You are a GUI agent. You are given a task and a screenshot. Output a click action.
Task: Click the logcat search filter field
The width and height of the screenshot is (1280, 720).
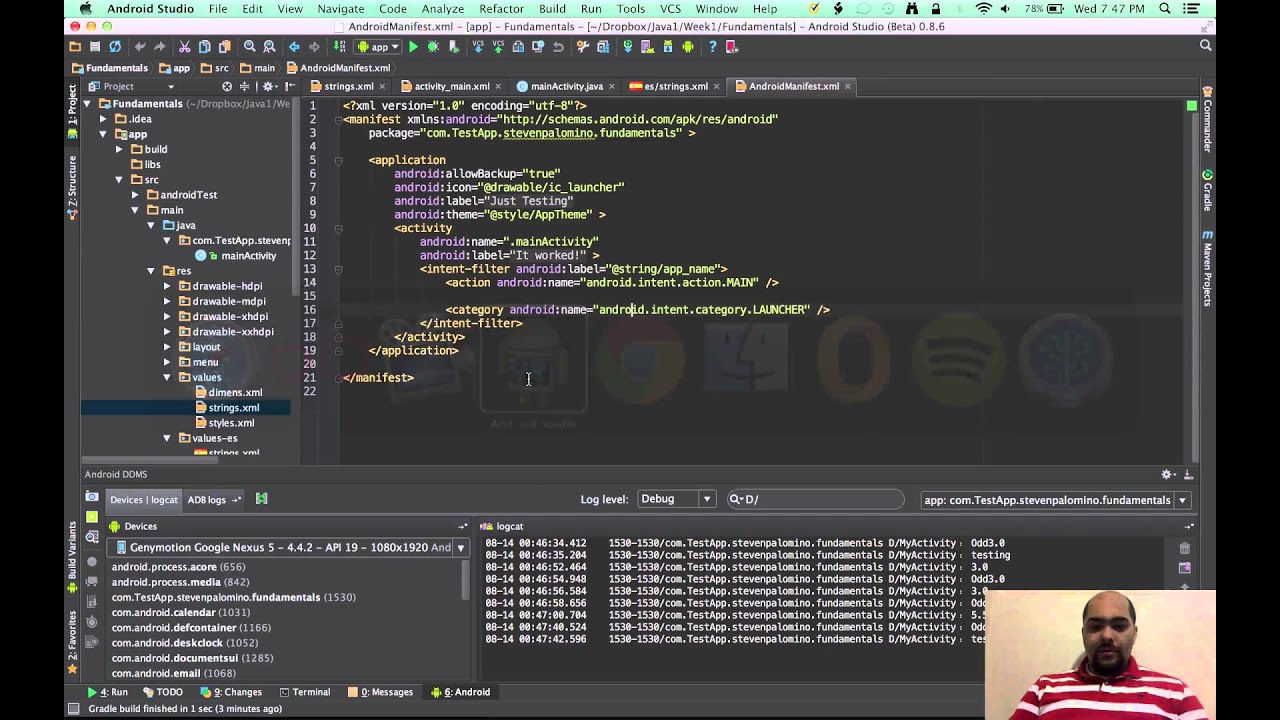[x=815, y=499]
